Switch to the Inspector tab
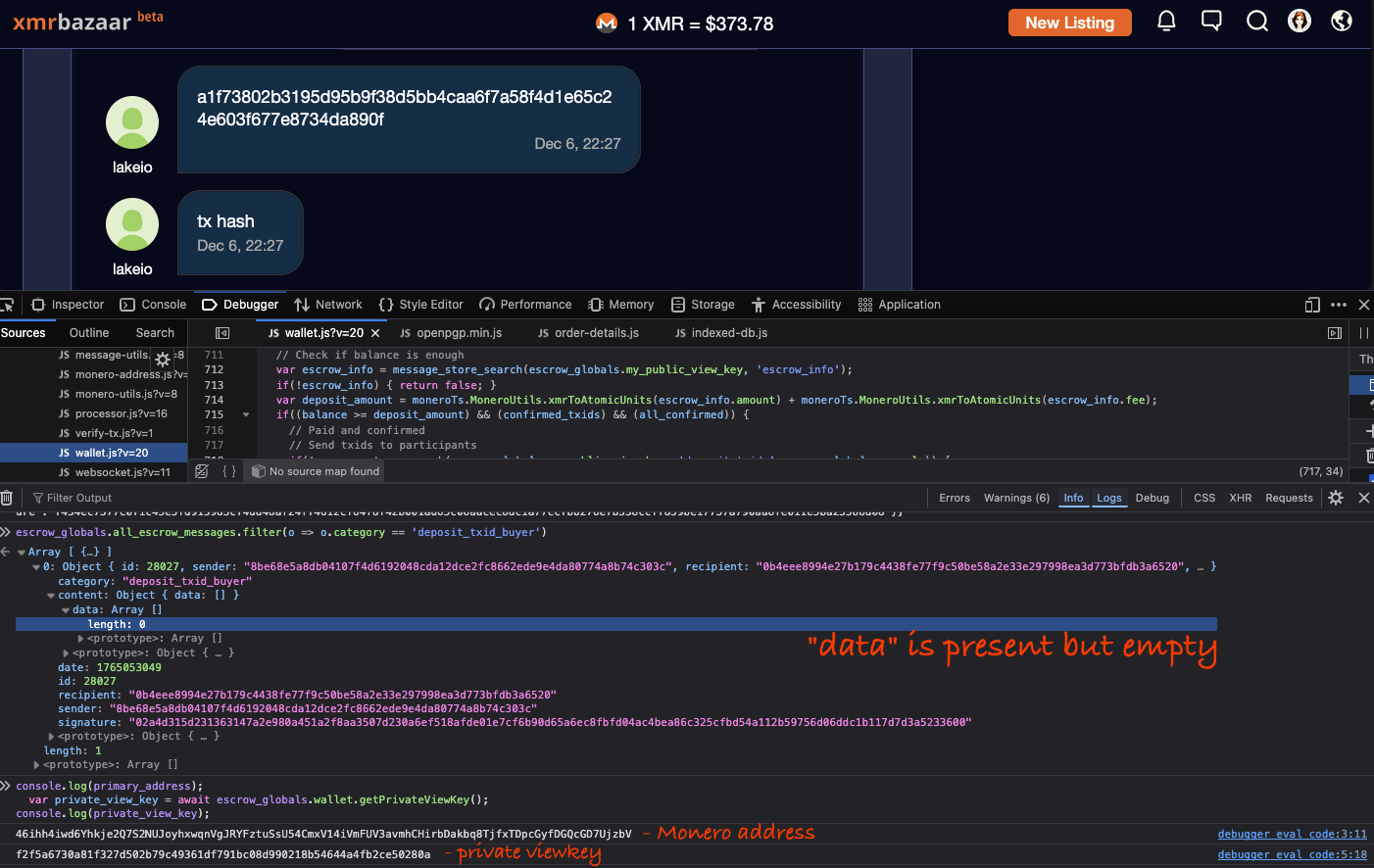Image resolution: width=1374 pixels, height=868 pixels. (68, 305)
